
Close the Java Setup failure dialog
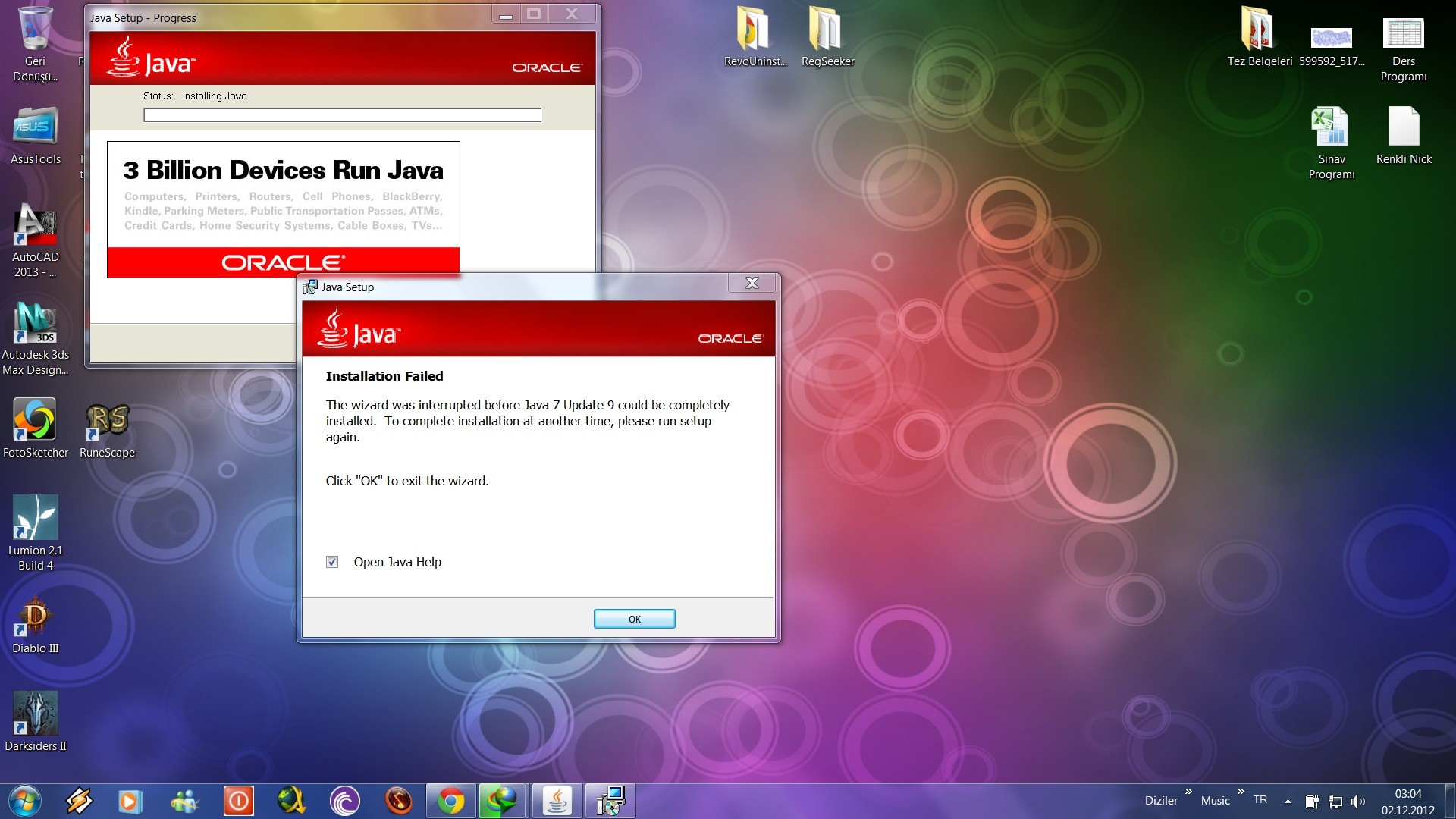752,283
